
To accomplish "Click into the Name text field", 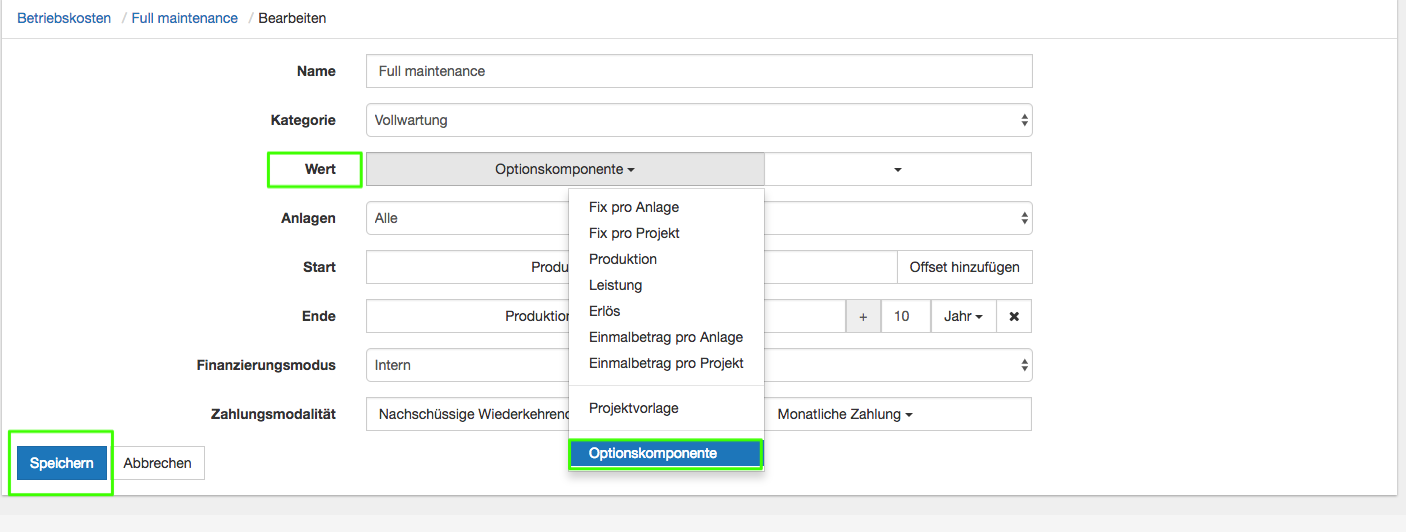I will point(698,71).
